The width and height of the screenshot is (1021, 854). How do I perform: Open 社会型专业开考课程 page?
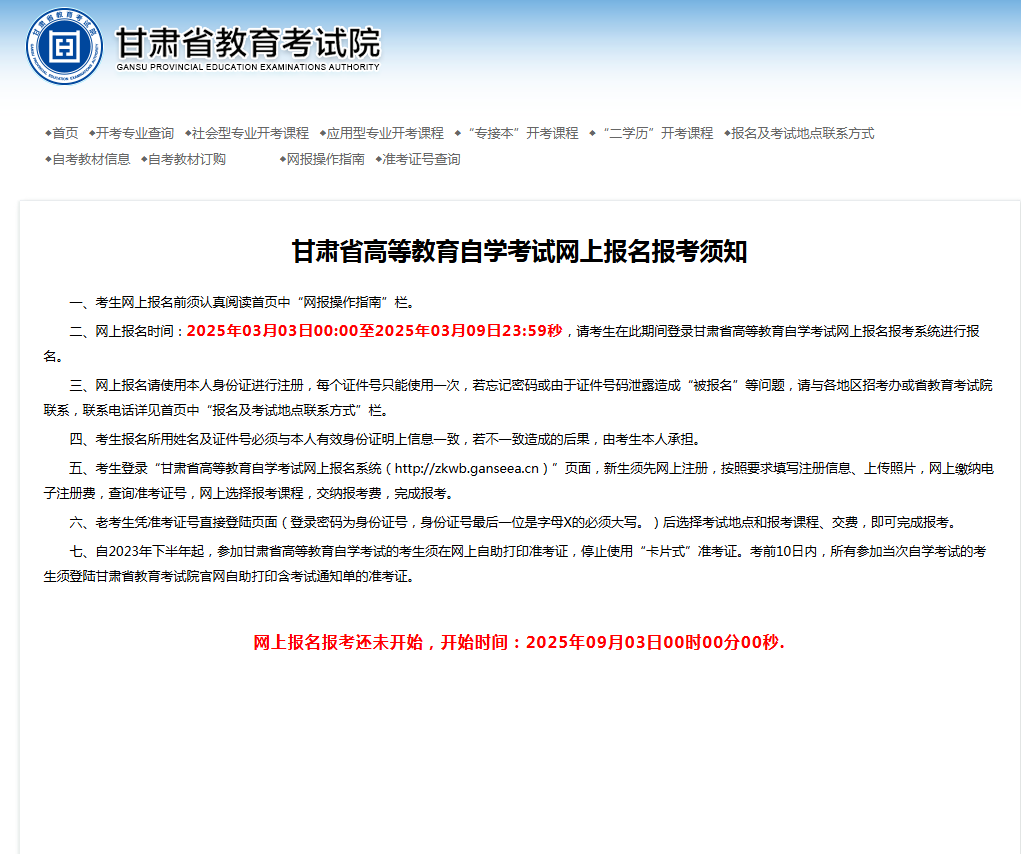[250, 133]
